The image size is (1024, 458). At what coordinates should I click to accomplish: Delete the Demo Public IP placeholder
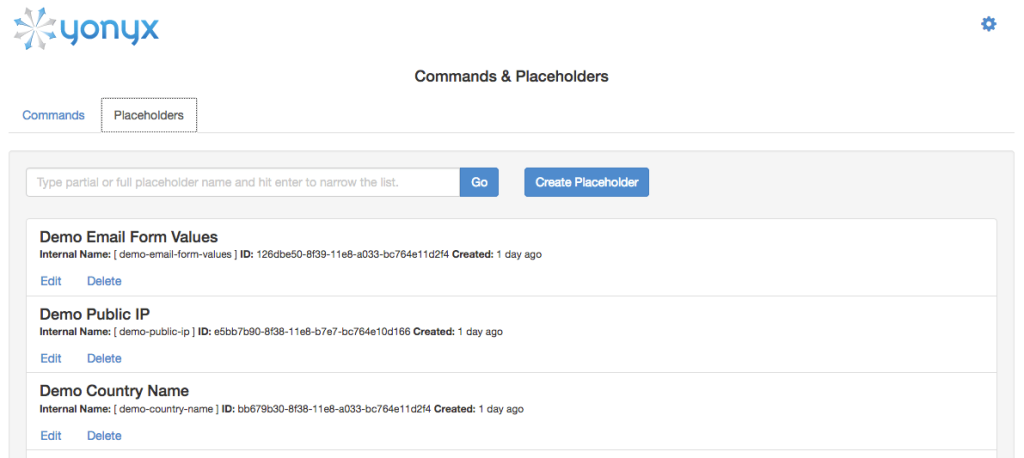click(104, 358)
